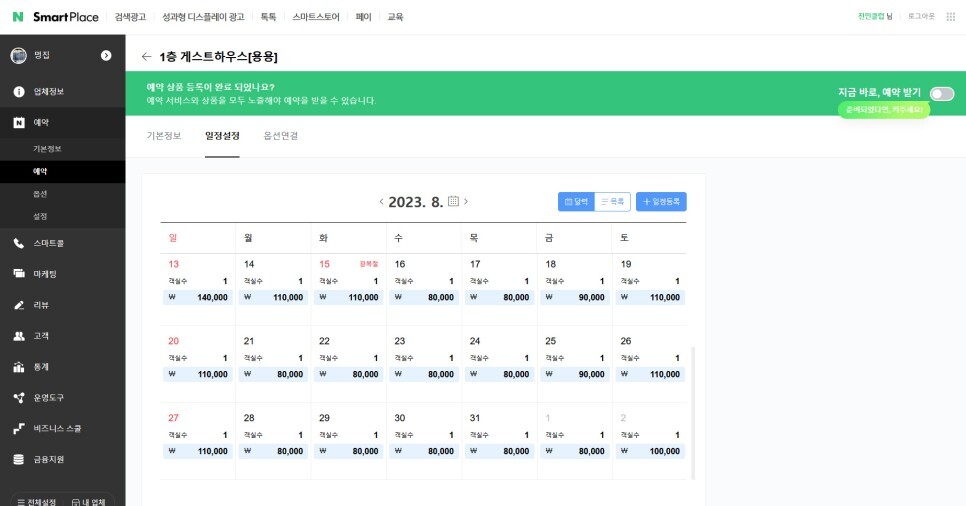The image size is (966, 506).
Task: Open 교육 in top navigation
Action: (x=395, y=17)
